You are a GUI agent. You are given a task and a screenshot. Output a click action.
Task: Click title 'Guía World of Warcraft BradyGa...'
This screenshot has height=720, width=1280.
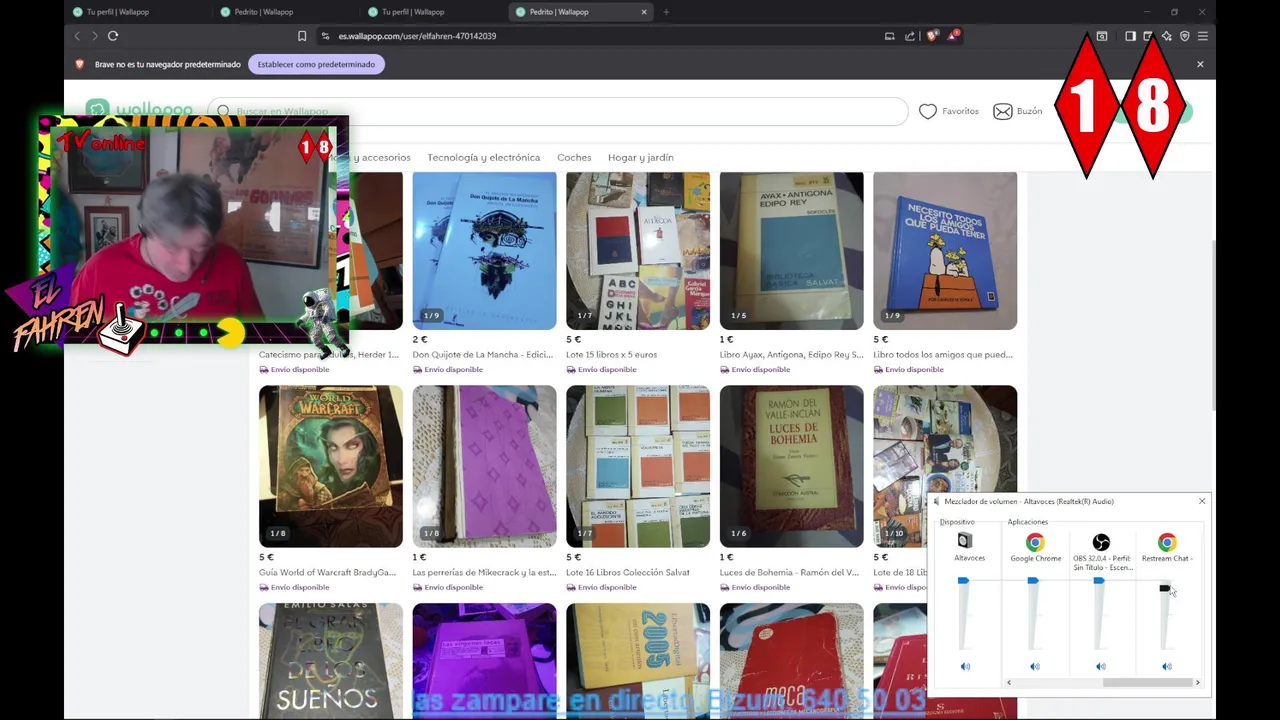coord(328,572)
